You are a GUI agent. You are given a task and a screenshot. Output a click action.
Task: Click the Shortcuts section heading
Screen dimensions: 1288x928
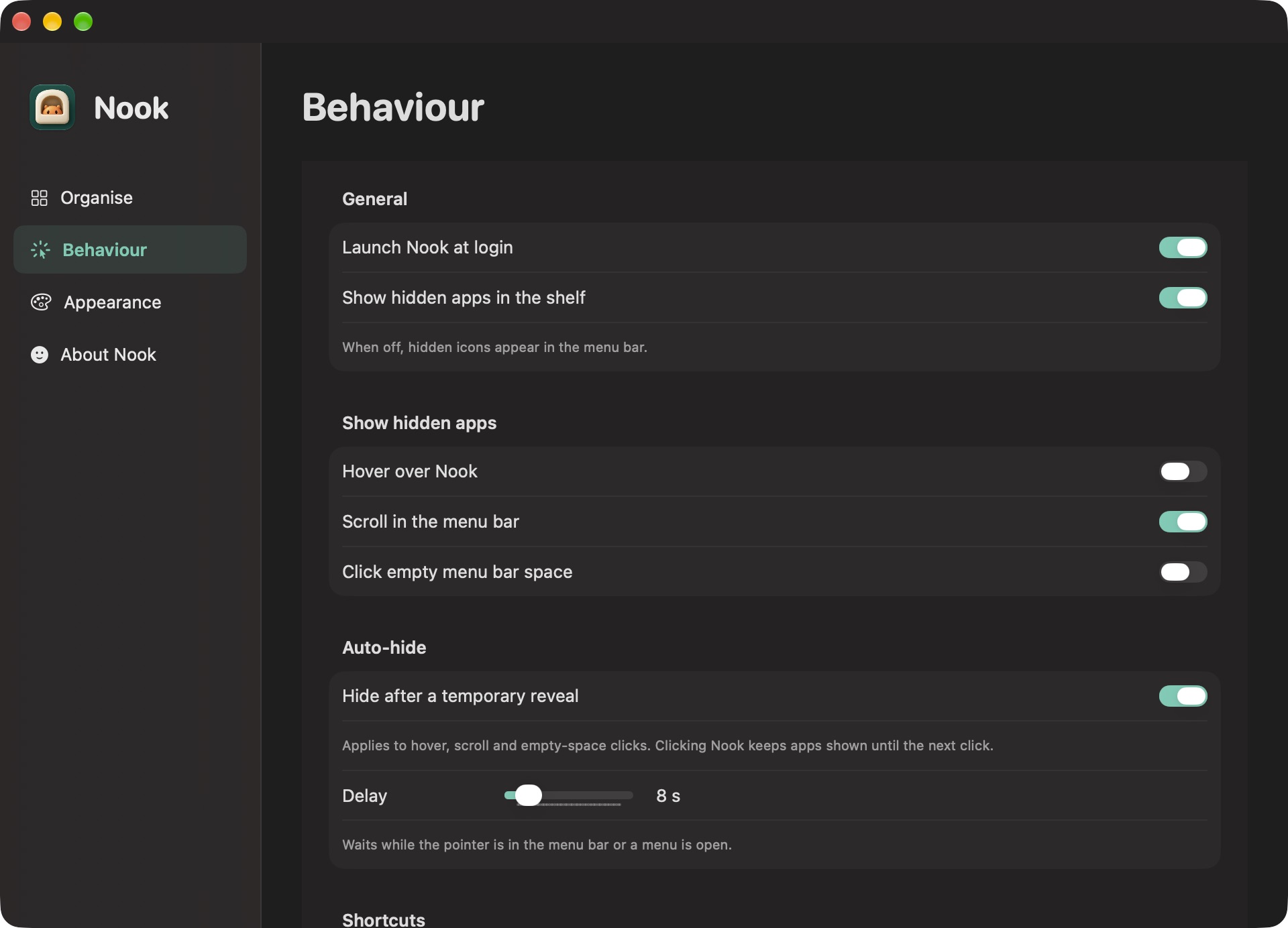point(384,919)
